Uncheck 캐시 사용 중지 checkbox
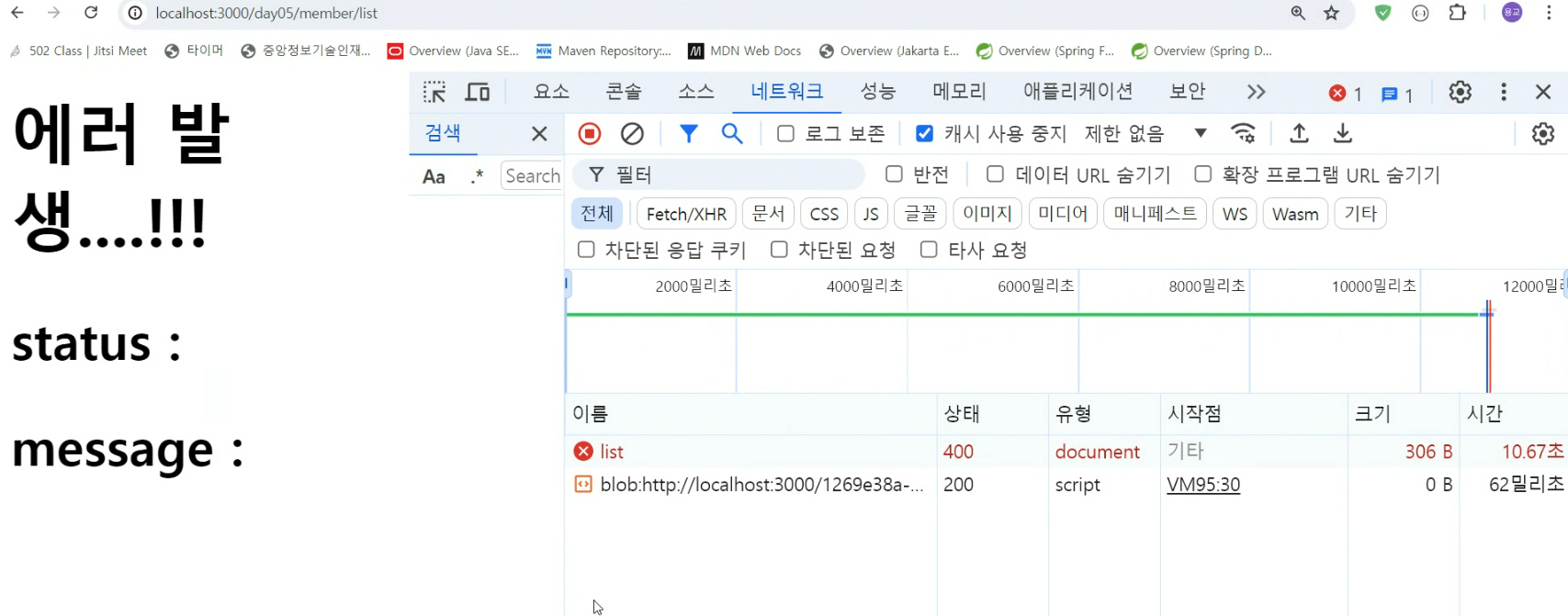Viewport: 1568px width, 616px height. (925, 134)
